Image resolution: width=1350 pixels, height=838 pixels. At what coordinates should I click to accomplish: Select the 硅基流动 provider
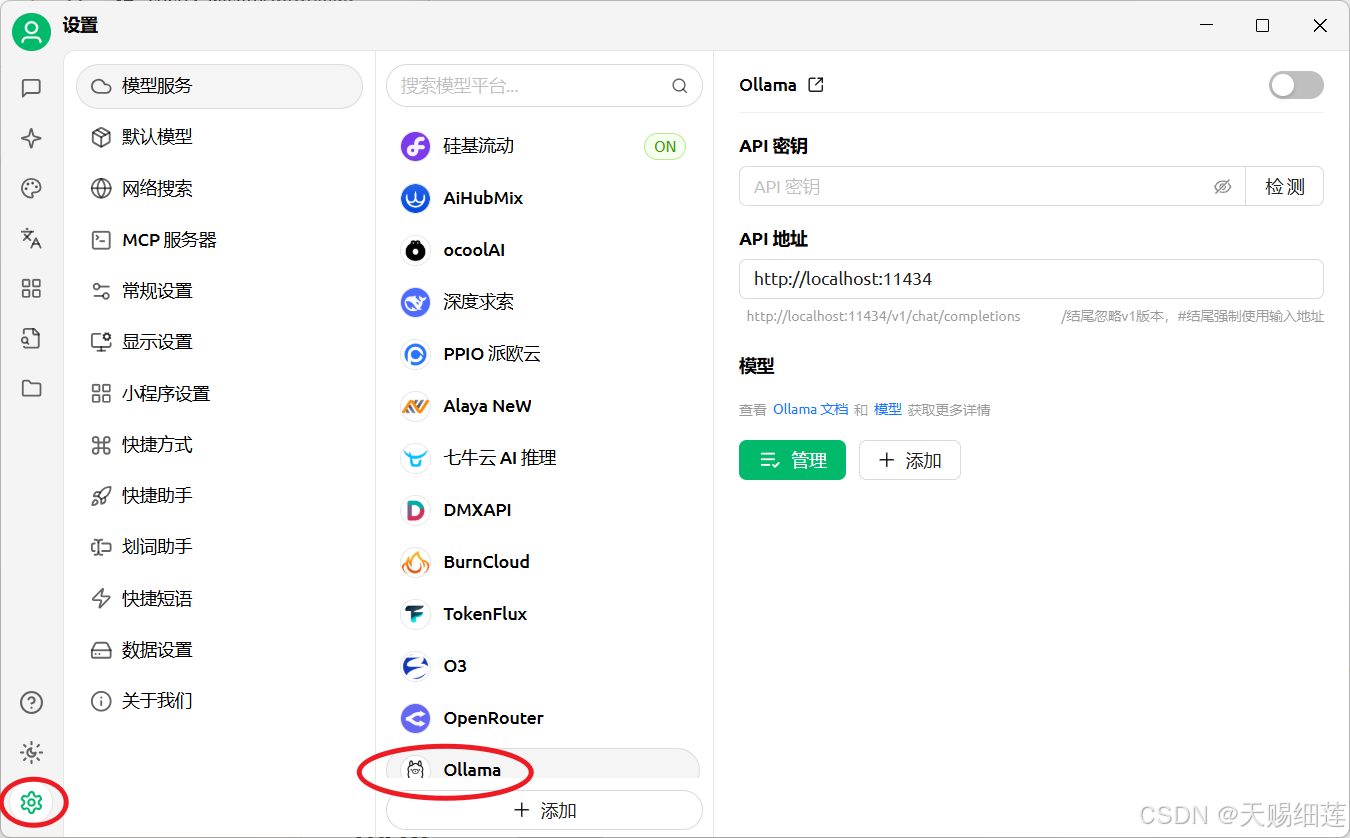point(544,146)
